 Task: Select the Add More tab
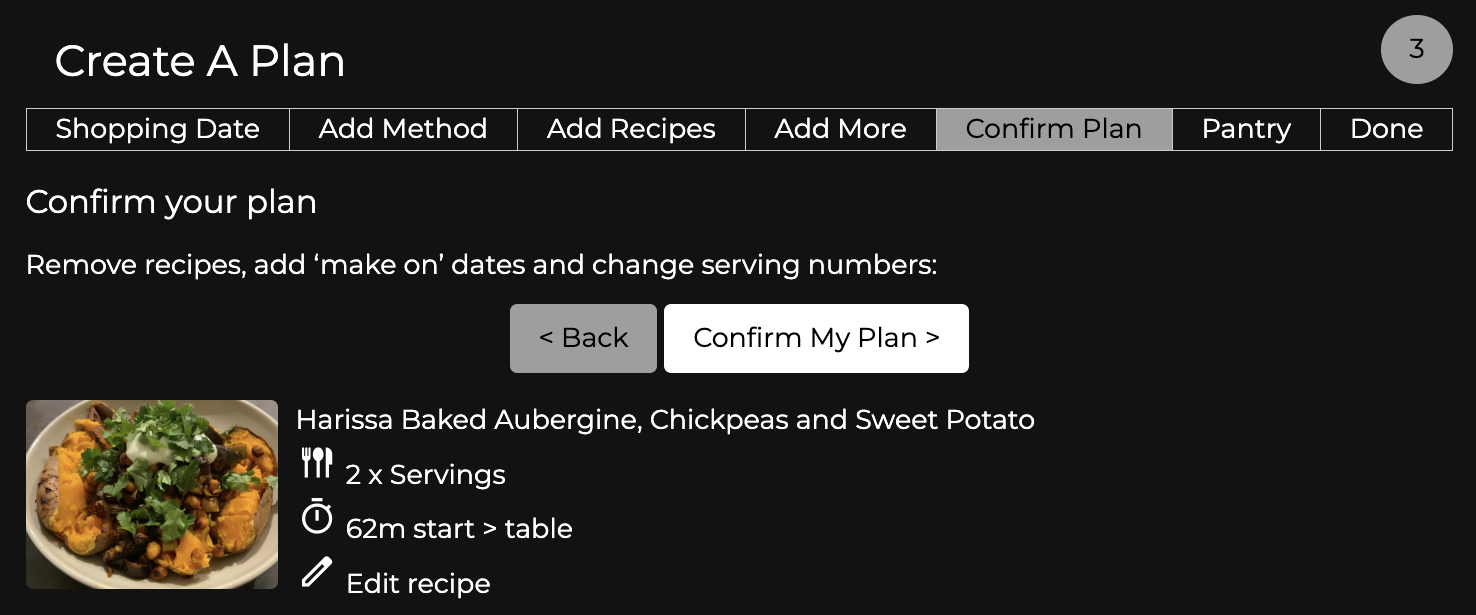coord(841,129)
